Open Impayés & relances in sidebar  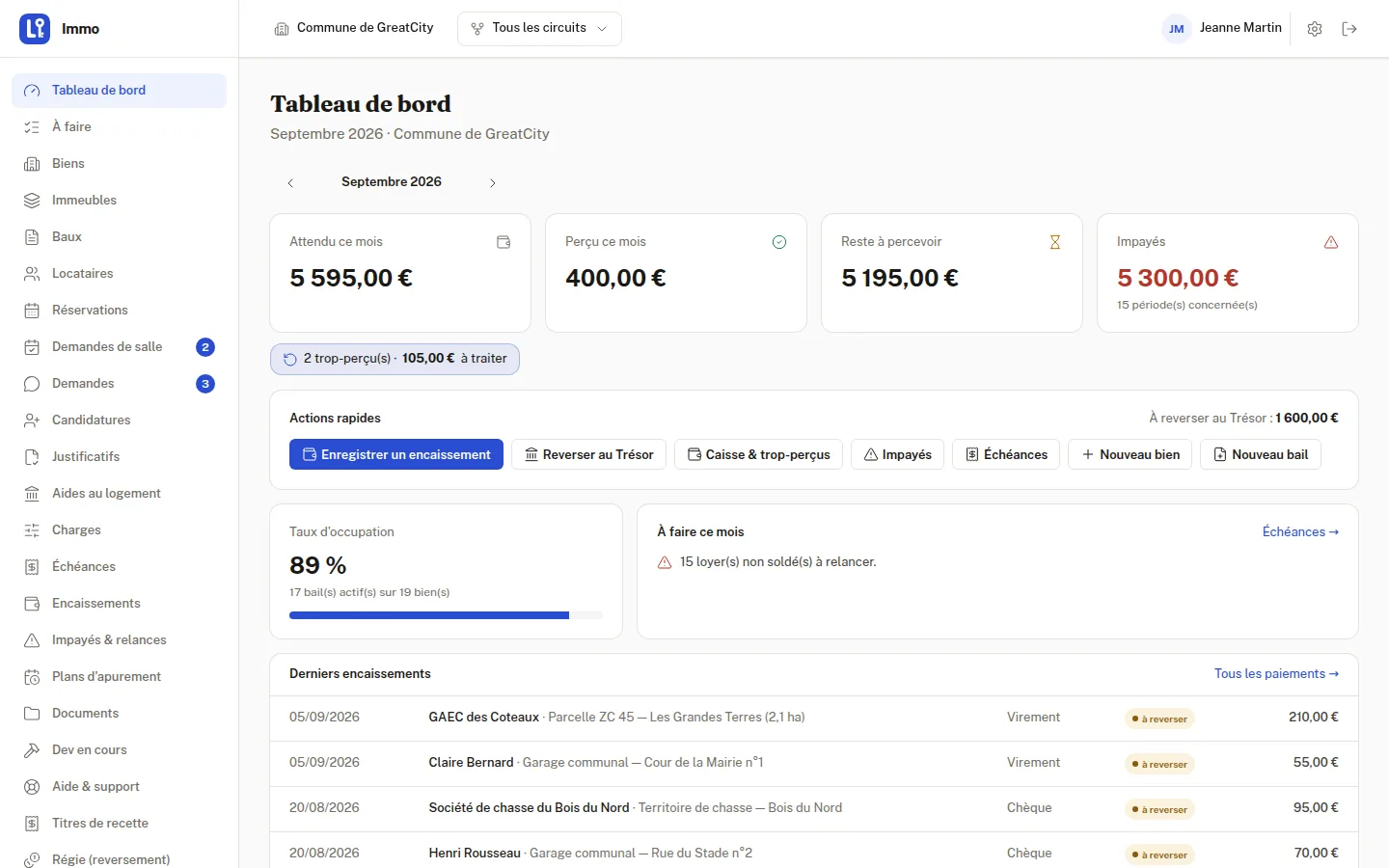click(119, 640)
